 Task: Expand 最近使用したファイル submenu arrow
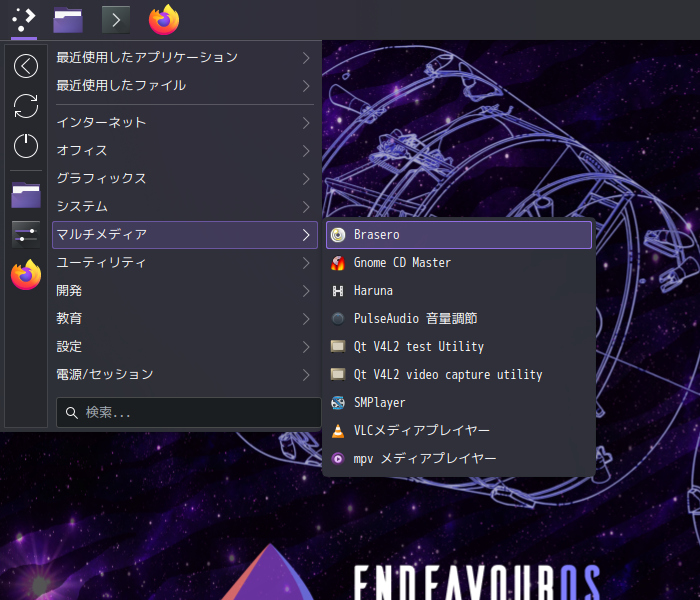pos(306,86)
